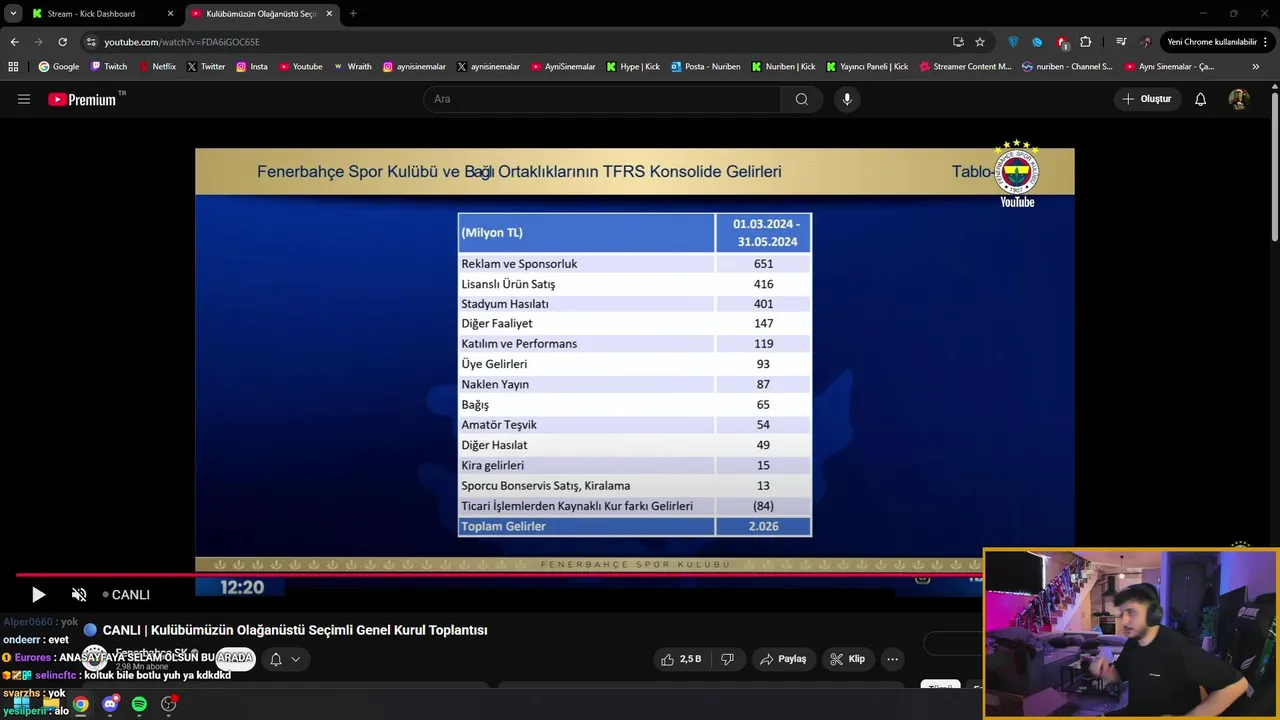The image size is (1280, 720).
Task: Click Fenerbahçe YouTube channel watermark logo
Action: click(1017, 174)
